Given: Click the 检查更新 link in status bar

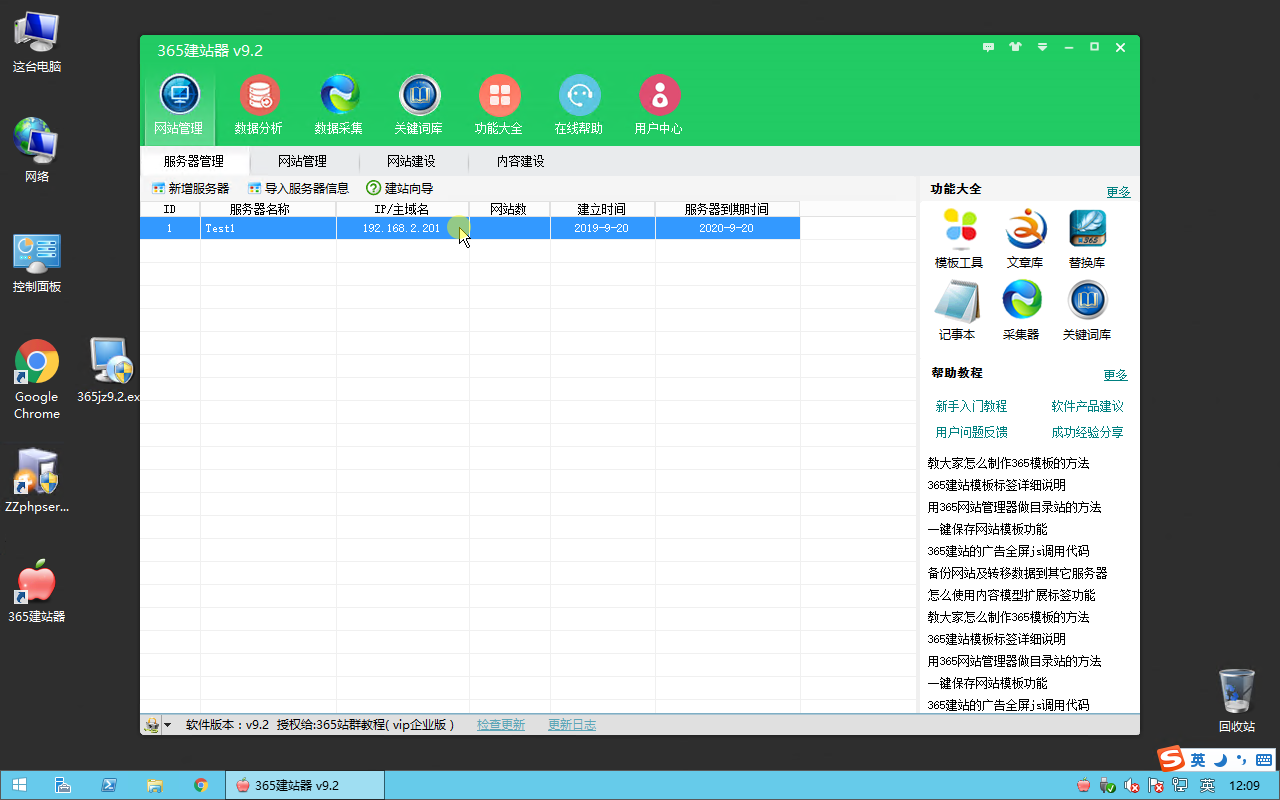Looking at the screenshot, I should (x=501, y=725).
